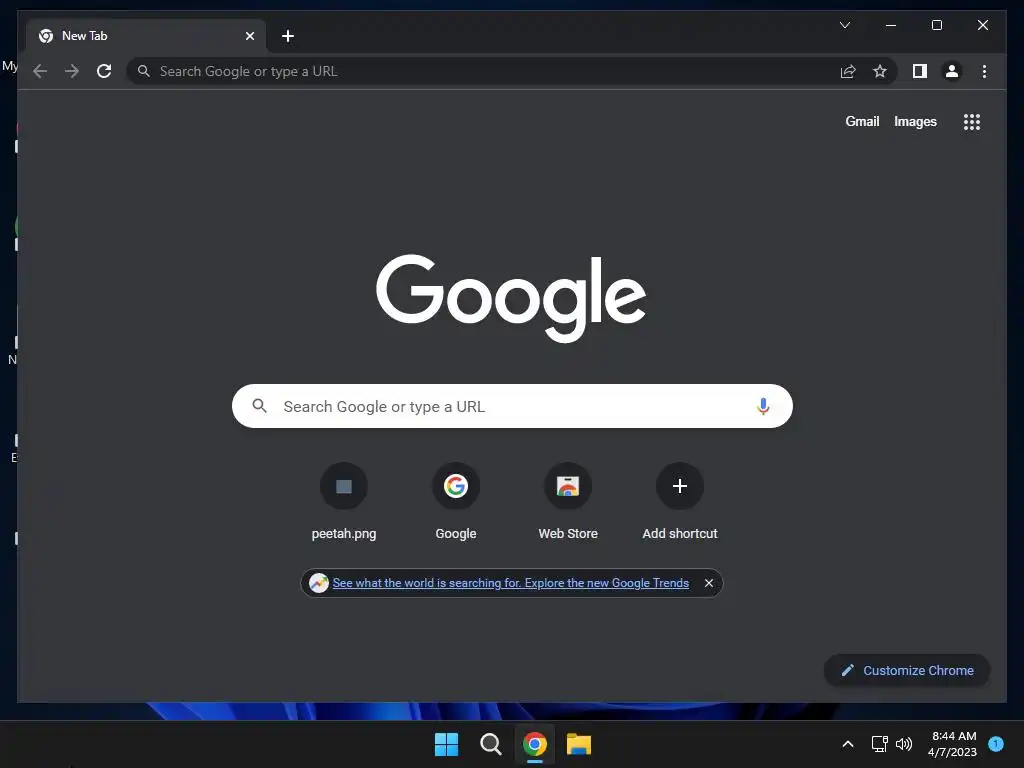Go back using the back arrow
Screen dimensions: 1024x768
[x=40, y=71]
